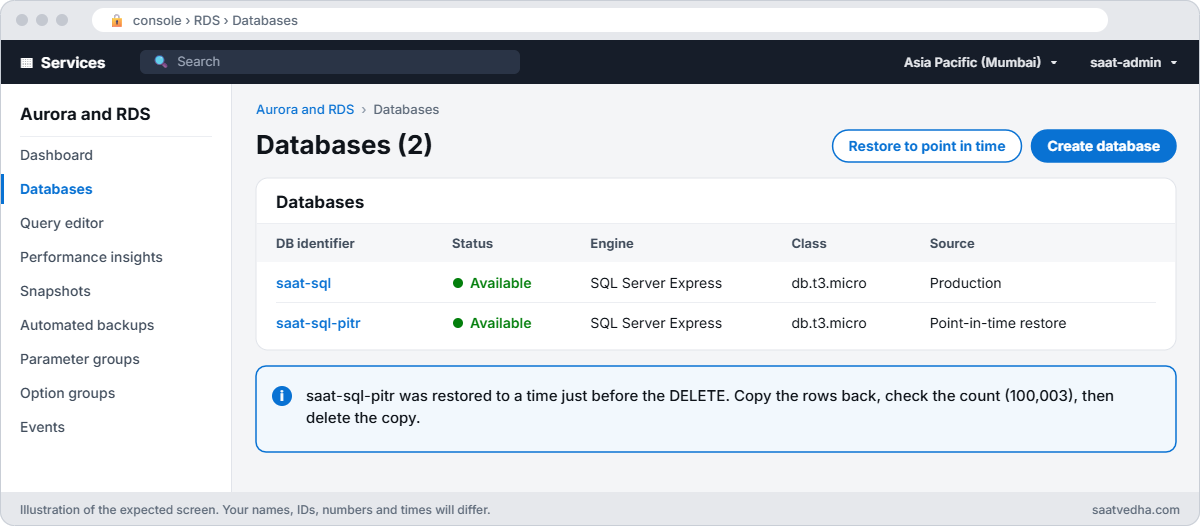Image resolution: width=1200 pixels, height=526 pixels.
Task: Click the DB identifier column header
Action: coord(315,243)
